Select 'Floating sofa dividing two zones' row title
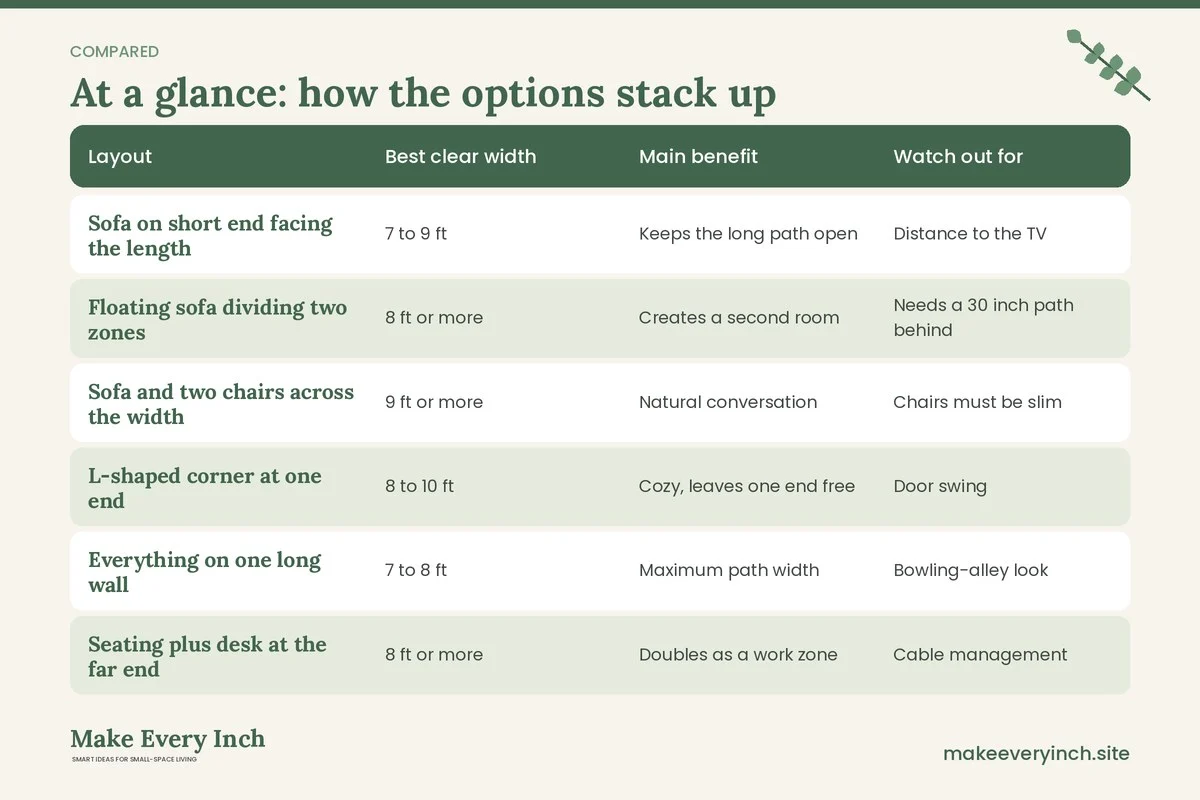Screen dimensions: 1200x800 point(217,319)
